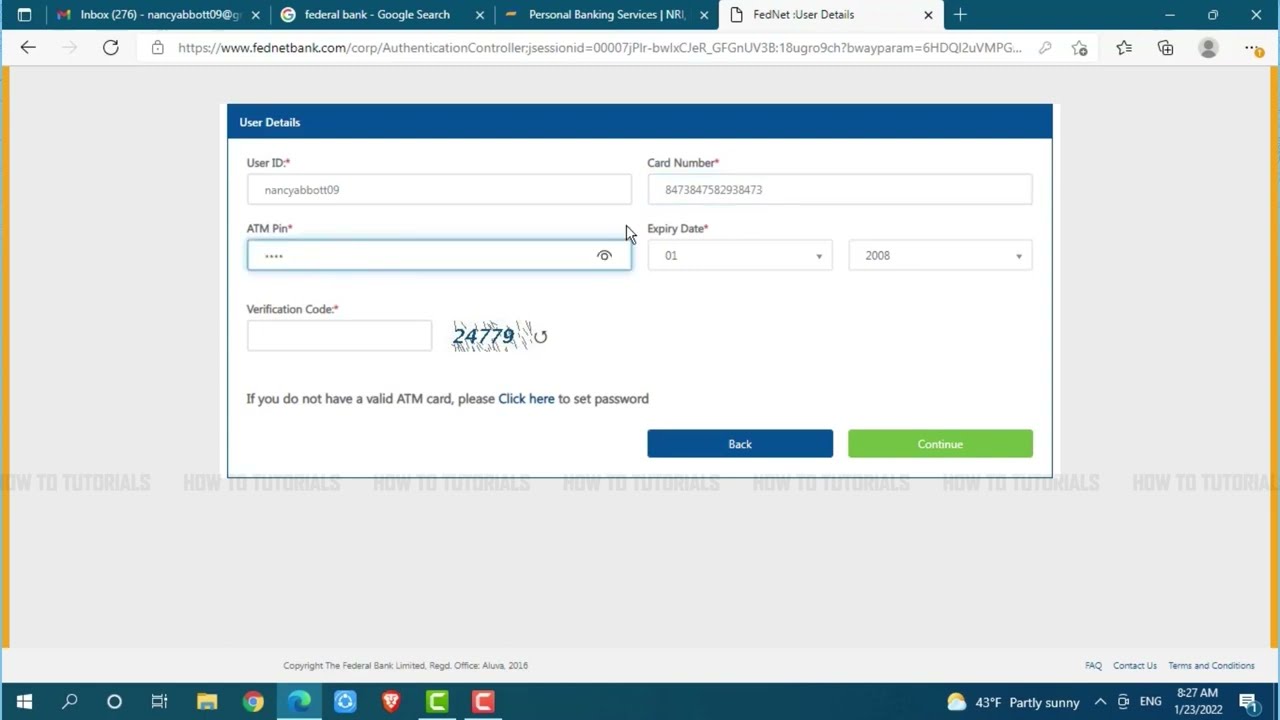This screenshot has width=1280, height=720.
Task: Open saved password key icon
Action: coord(1045,48)
